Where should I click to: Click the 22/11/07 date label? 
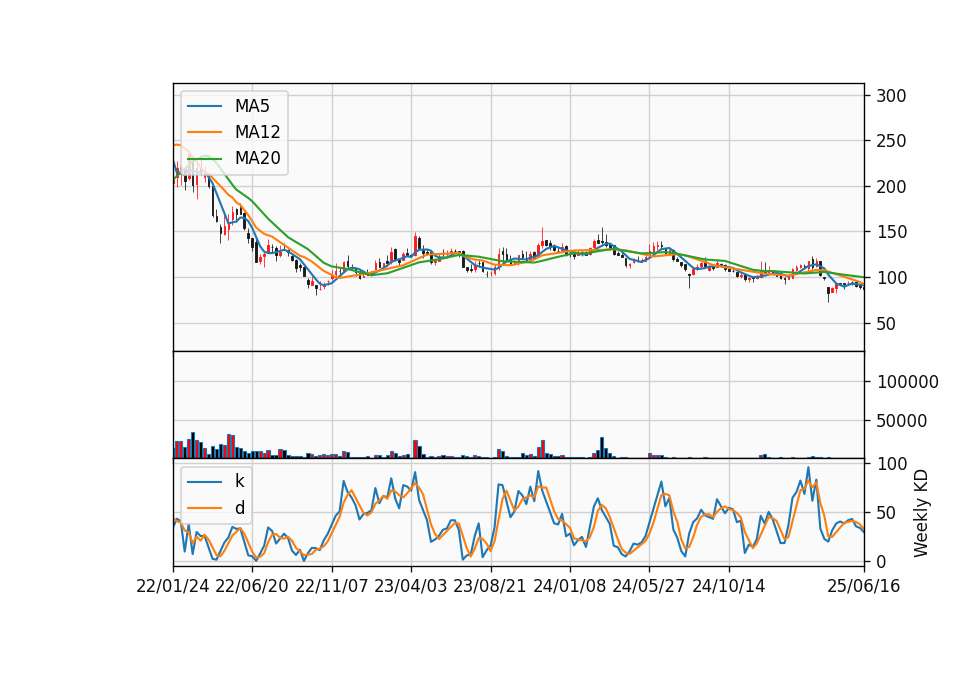pyautogui.click(x=332, y=586)
